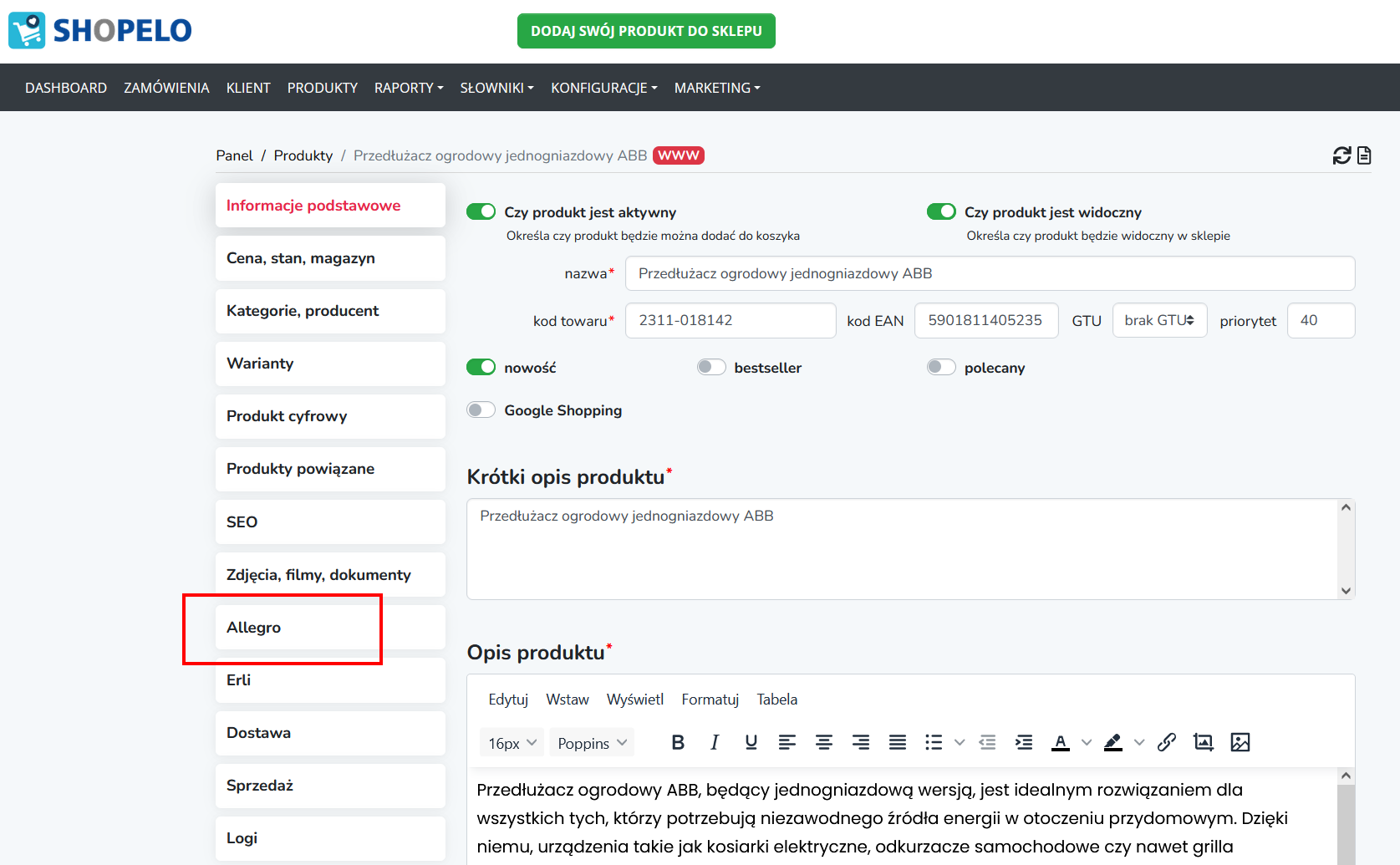Disable the 'nowość' toggle
Viewport: 1400px width, 865px height.
(x=481, y=368)
